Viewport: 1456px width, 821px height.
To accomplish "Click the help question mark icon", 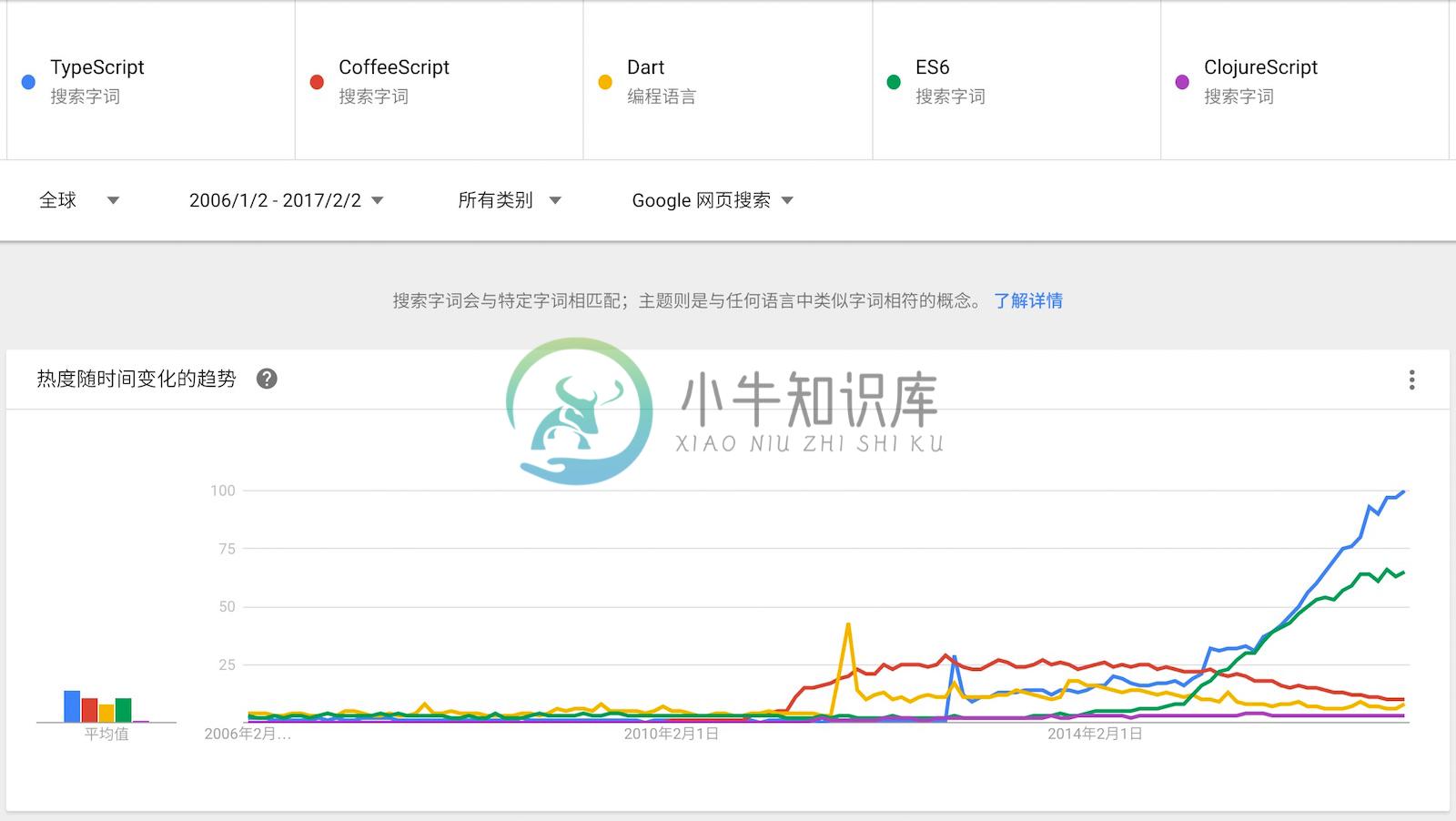I will tap(267, 379).
